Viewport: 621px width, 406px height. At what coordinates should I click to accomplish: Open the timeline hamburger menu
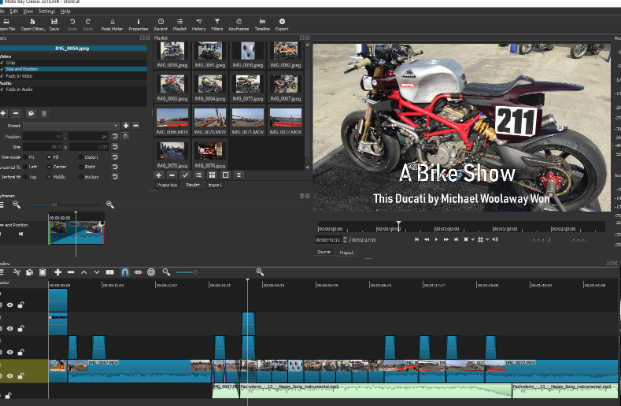pyautogui.click(x=3, y=272)
